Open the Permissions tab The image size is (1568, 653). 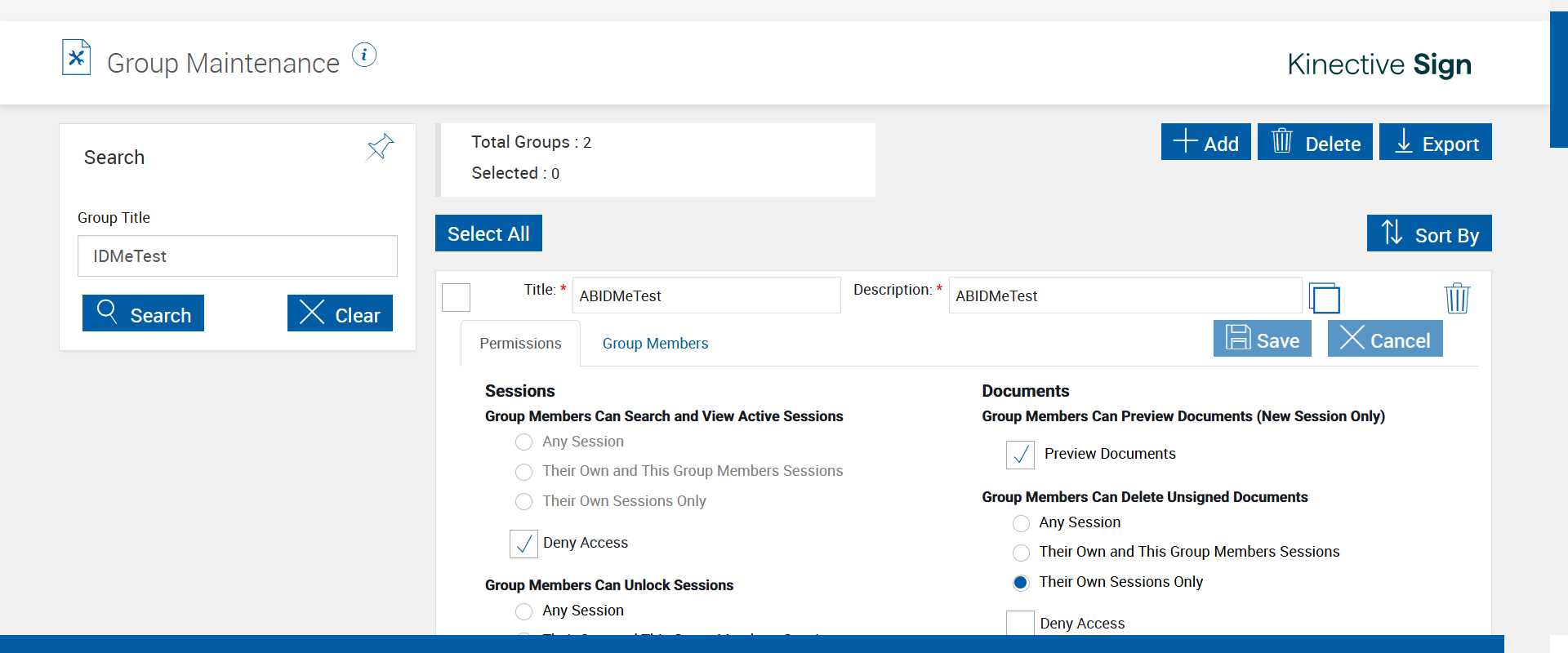coord(520,344)
